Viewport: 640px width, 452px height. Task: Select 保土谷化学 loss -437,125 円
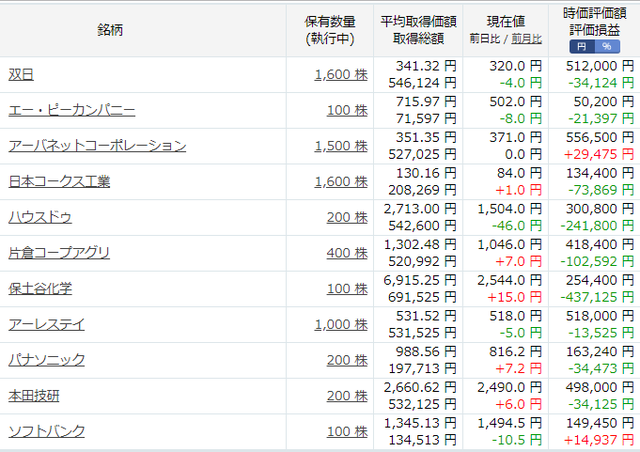click(597, 297)
